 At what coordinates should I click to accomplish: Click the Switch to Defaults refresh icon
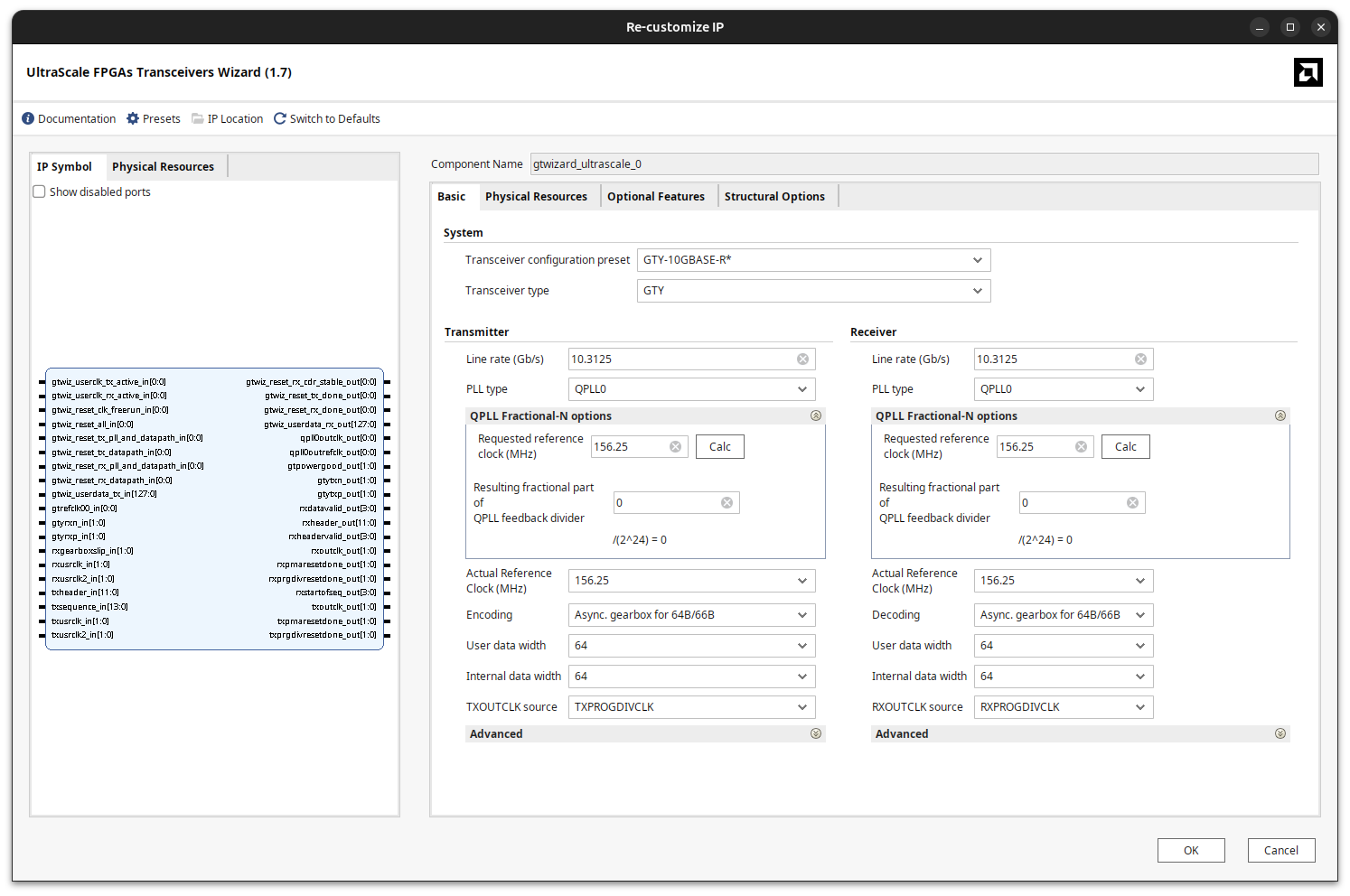coord(279,118)
